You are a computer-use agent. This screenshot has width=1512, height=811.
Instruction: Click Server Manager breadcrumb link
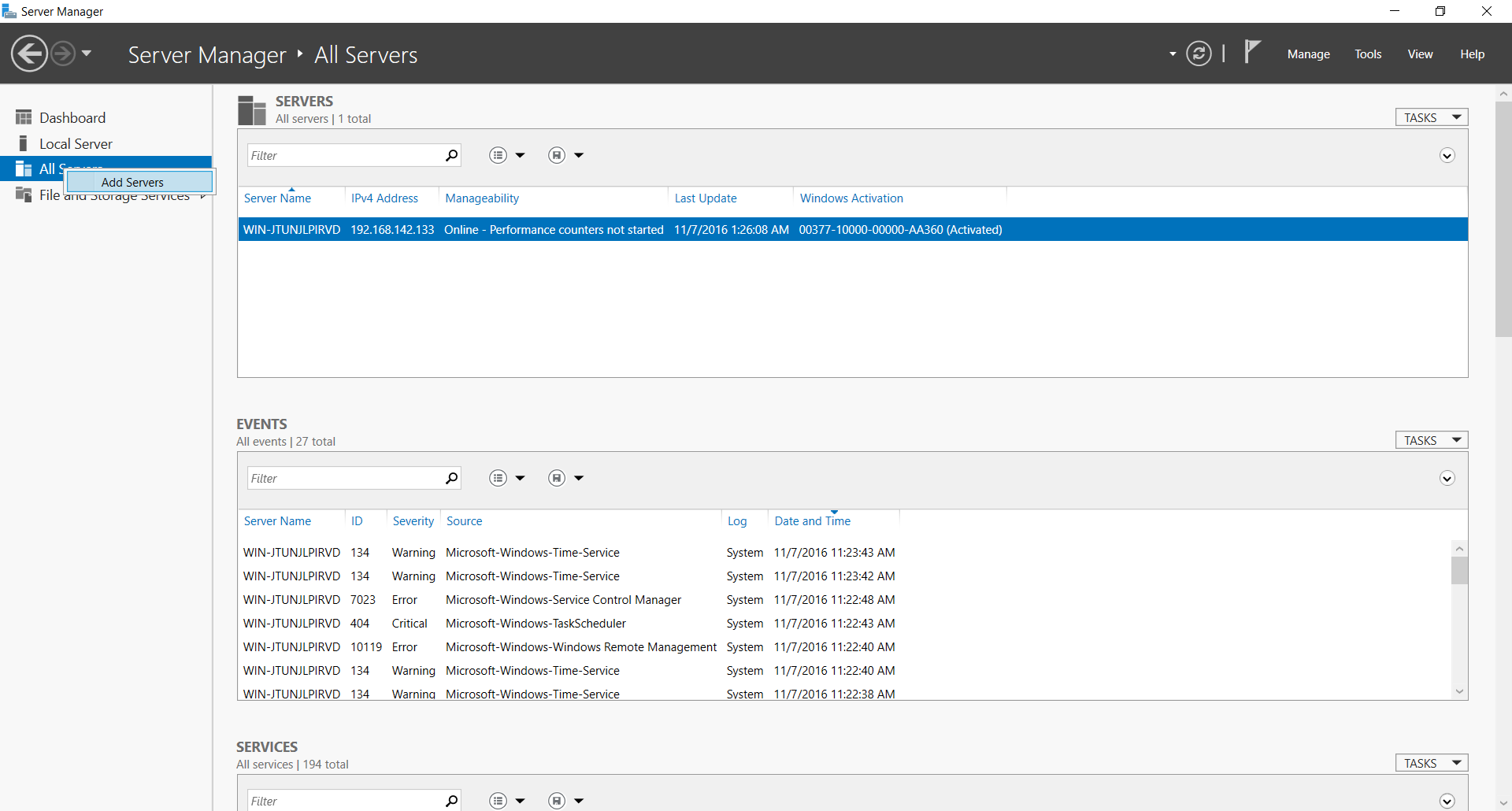207,55
